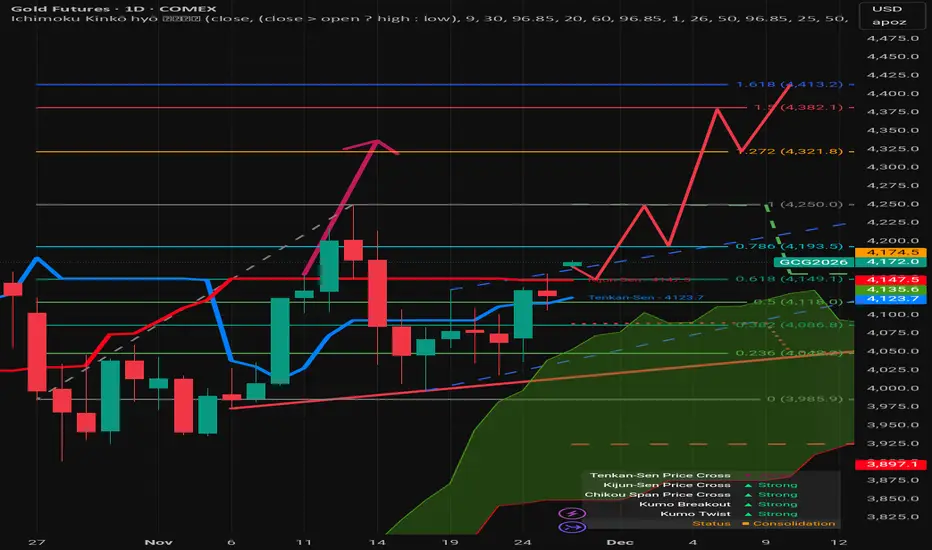Click the 4,475.0 price axis label
The image size is (932, 550).
click(893, 38)
